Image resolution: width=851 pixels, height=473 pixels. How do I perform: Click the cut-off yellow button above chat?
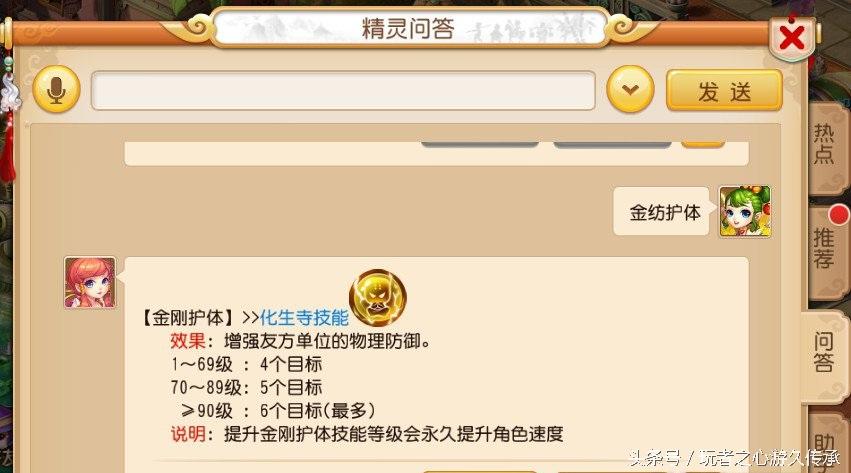703,144
